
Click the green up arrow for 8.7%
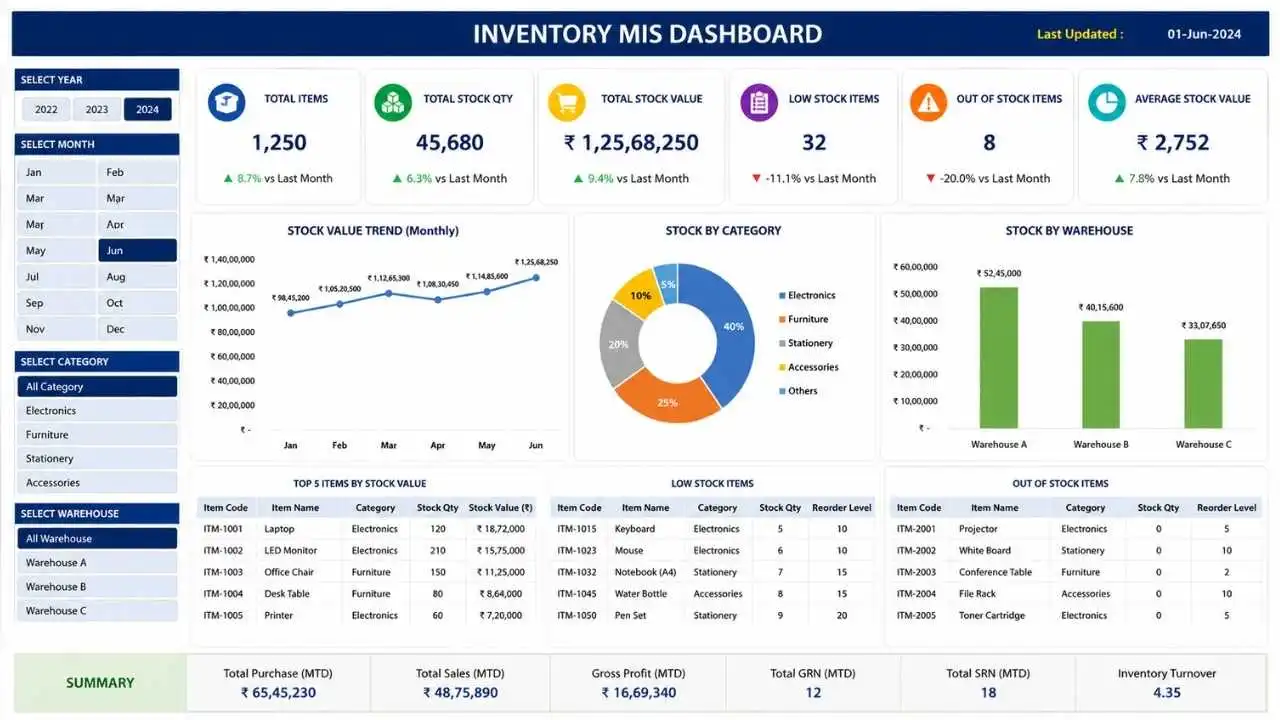[228, 178]
